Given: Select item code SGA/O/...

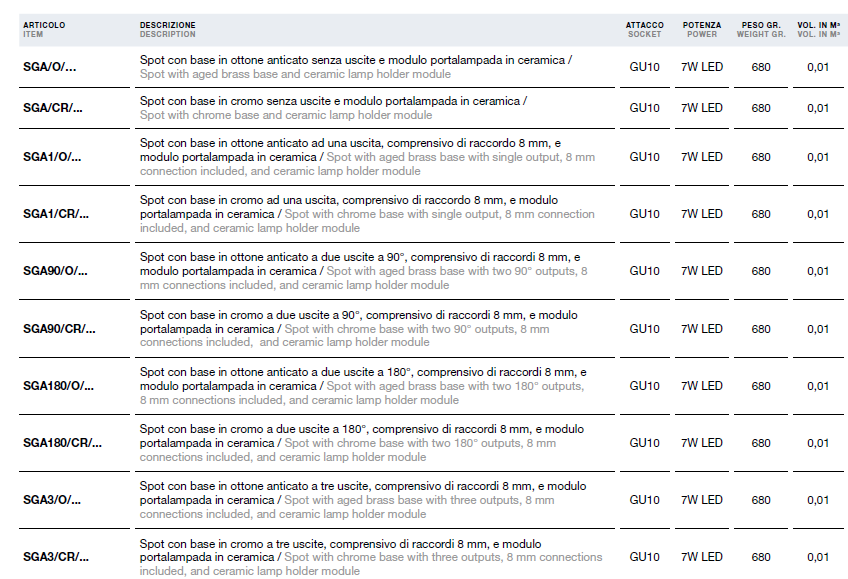Looking at the screenshot, I should point(50,67).
